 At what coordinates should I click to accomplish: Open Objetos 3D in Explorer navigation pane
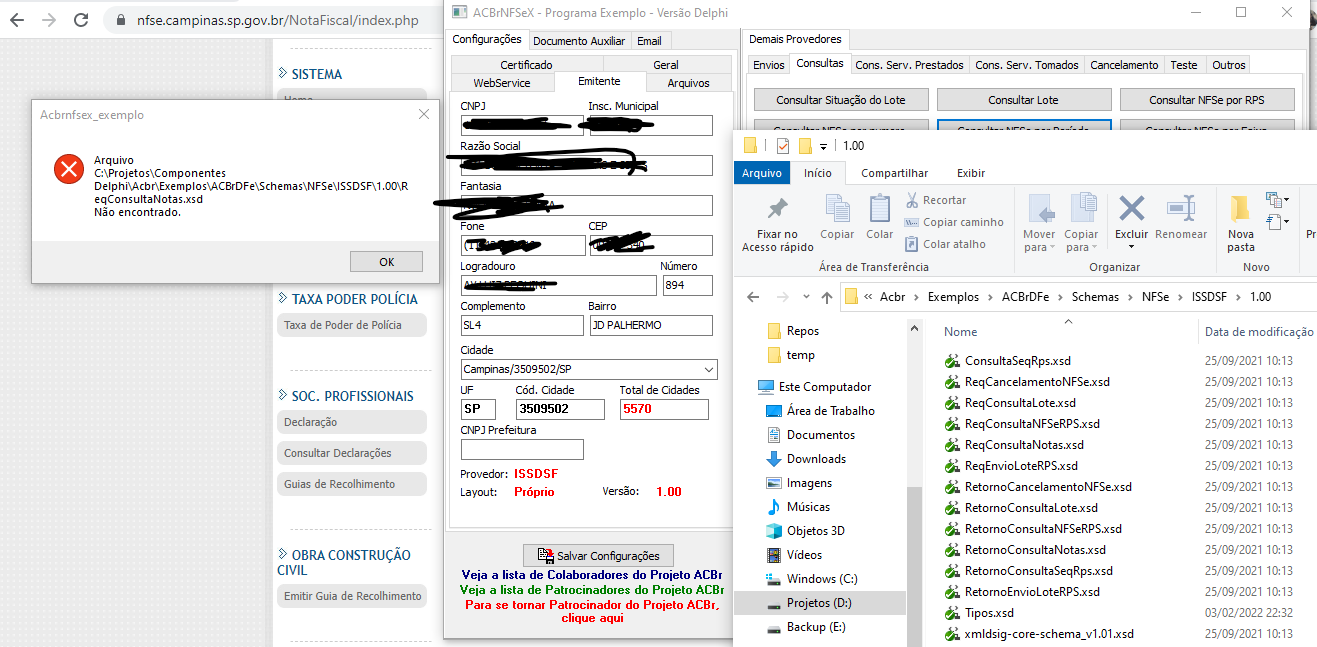pyautogui.click(x=815, y=531)
